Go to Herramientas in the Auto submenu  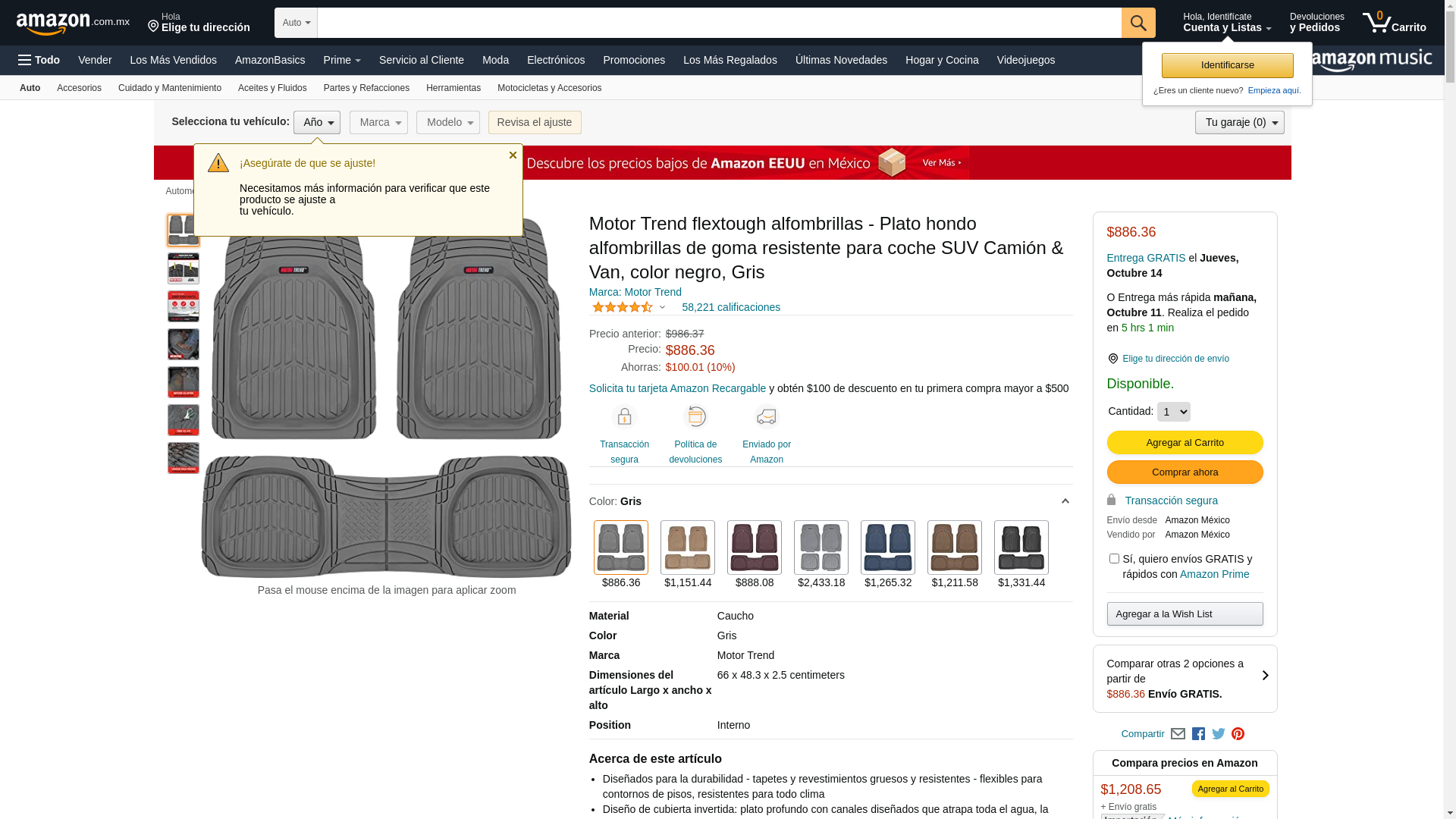click(453, 88)
